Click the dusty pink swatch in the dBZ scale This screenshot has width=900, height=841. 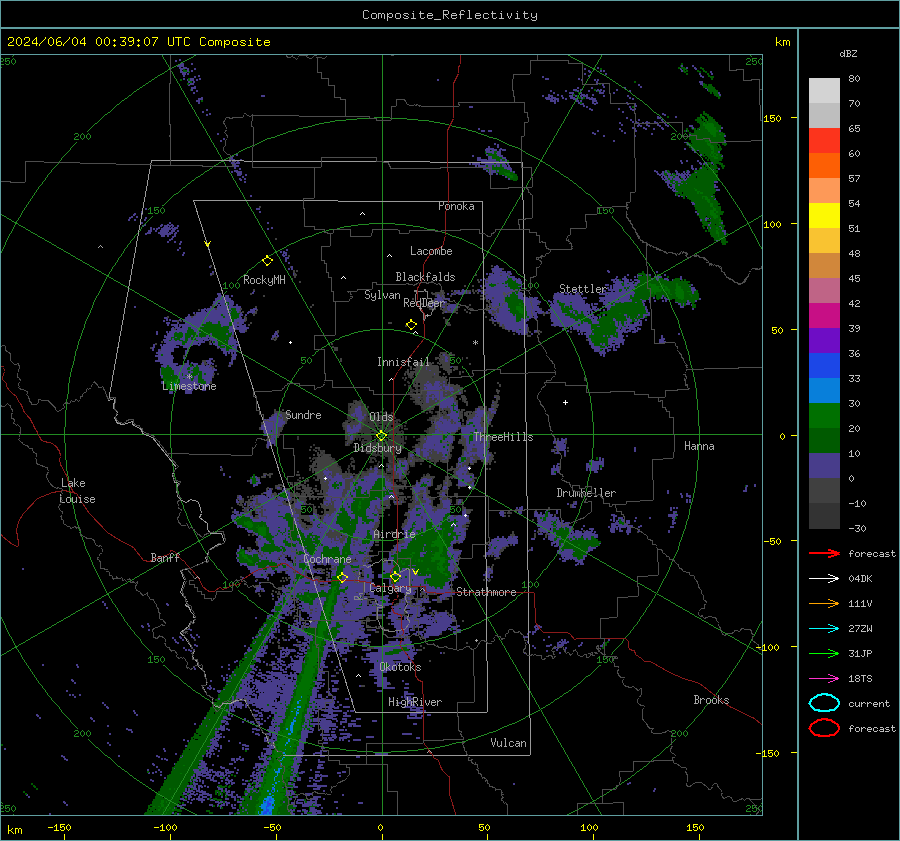coord(824,290)
